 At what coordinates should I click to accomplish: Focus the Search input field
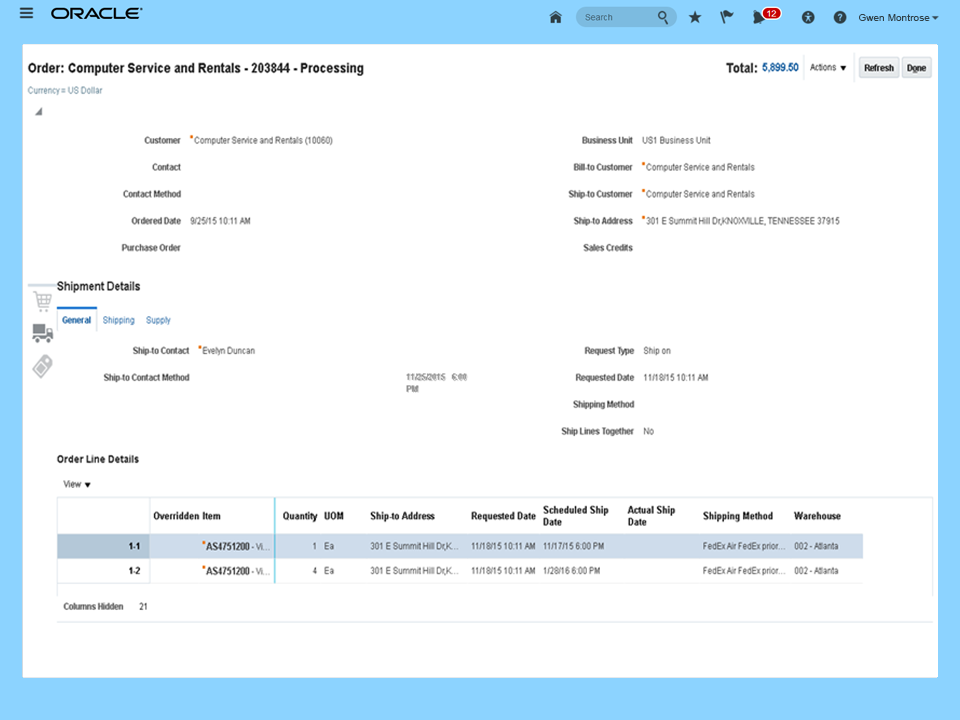click(x=618, y=17)
